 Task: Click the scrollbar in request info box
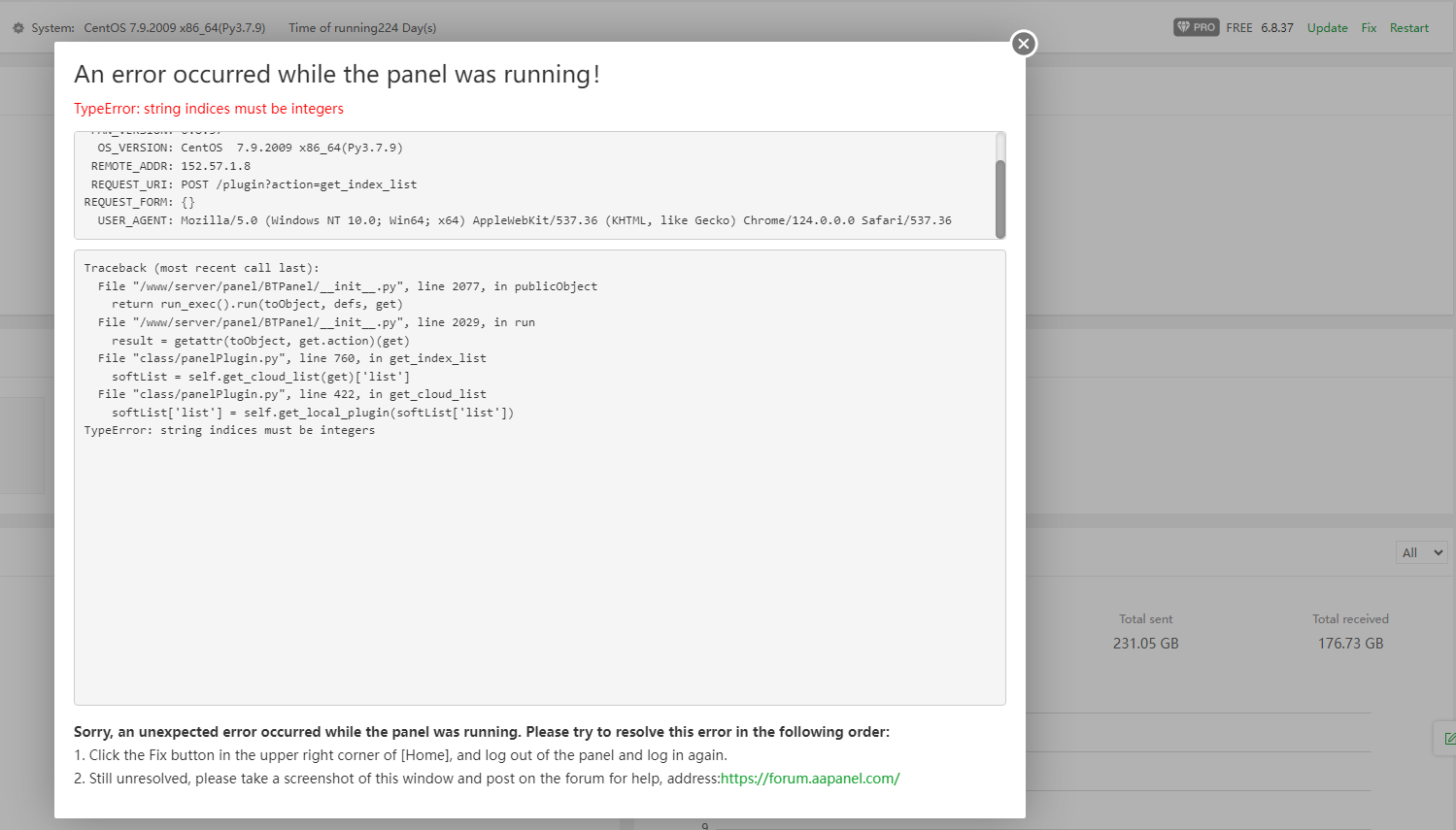coord(1000,198)
